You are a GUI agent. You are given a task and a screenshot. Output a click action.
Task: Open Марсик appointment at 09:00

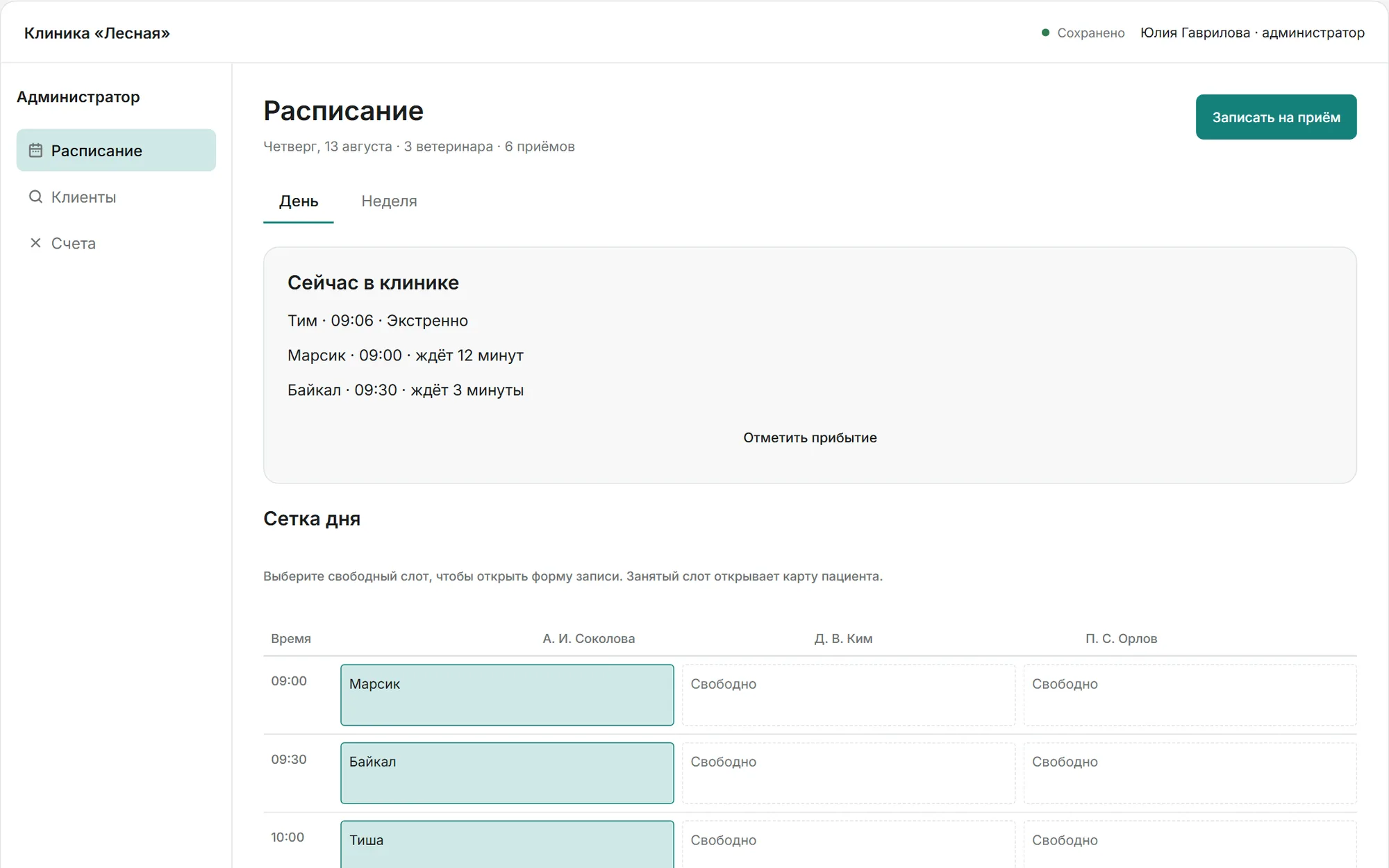[x=507, y=695]
